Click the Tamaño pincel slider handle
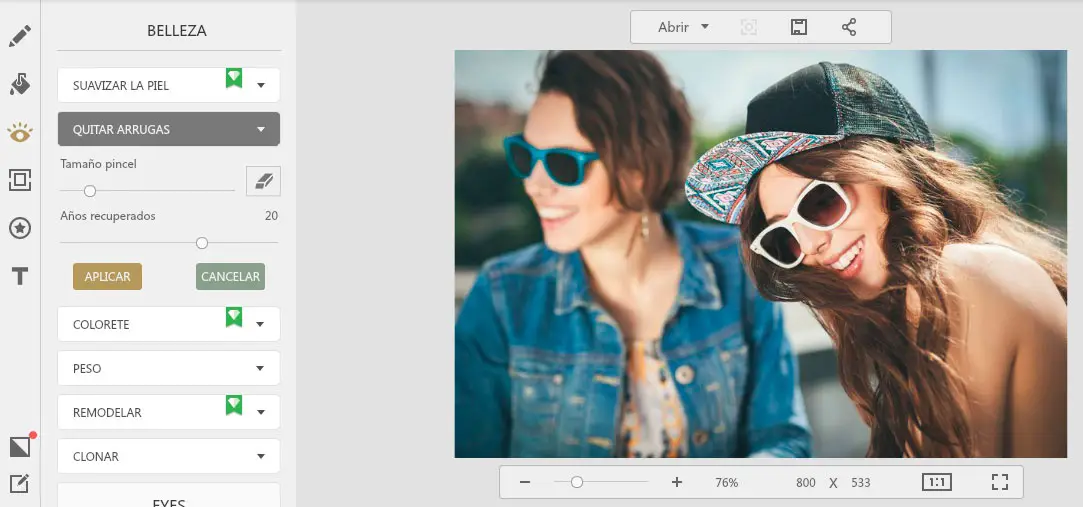Screen dimensions: 1083x507 (x=90, y=191)
